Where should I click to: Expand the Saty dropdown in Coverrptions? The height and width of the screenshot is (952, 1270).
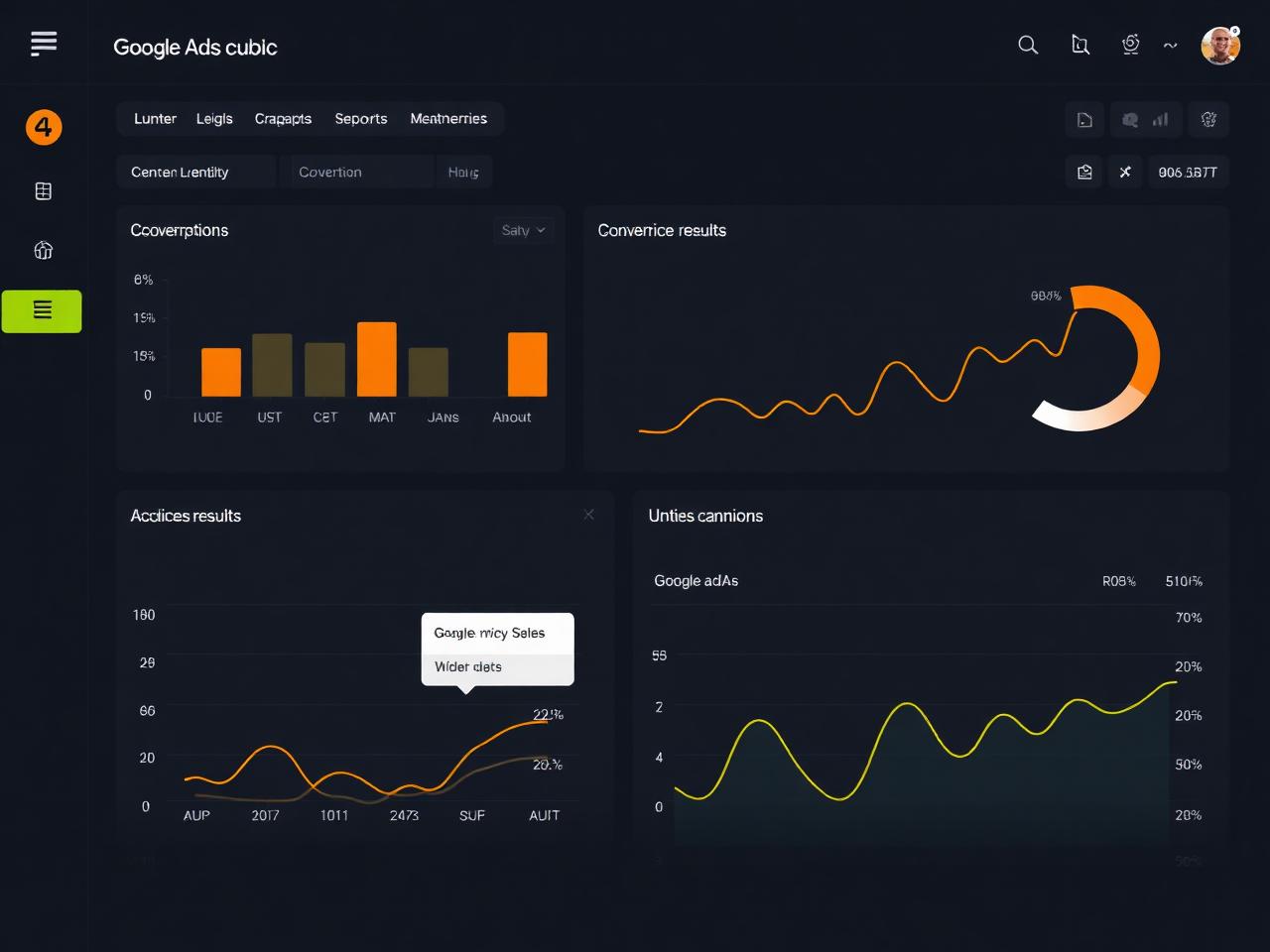click(x=523, y=230)
